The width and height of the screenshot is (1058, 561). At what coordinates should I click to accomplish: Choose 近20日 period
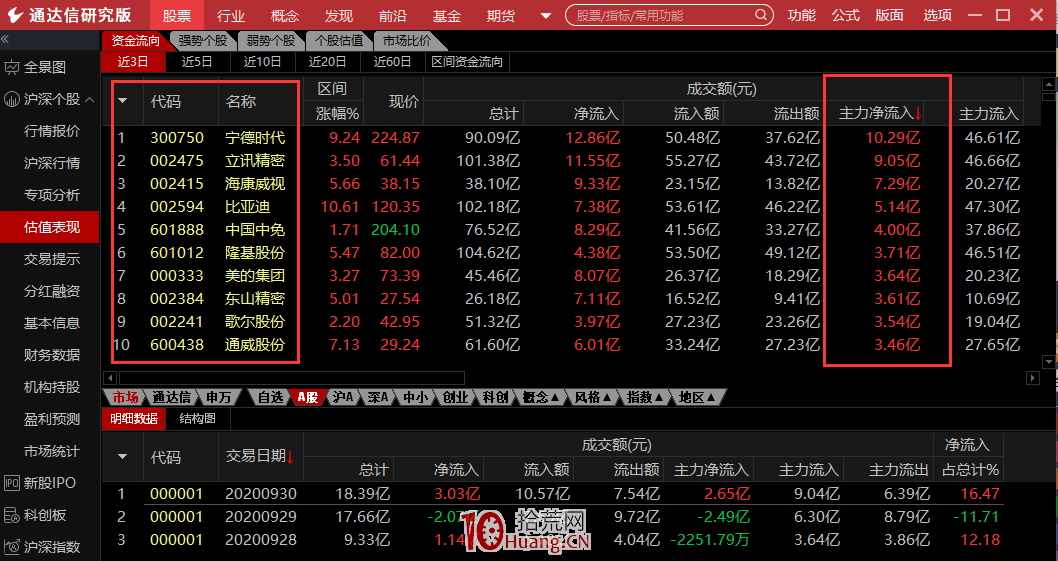pyautogui.click(x=328, y=62)
